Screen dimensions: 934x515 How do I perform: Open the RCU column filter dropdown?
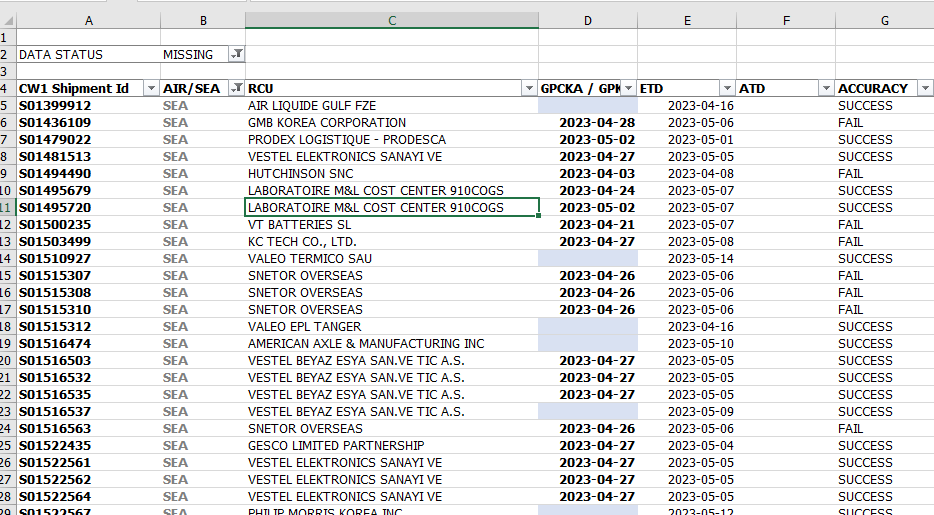(529, 88)
